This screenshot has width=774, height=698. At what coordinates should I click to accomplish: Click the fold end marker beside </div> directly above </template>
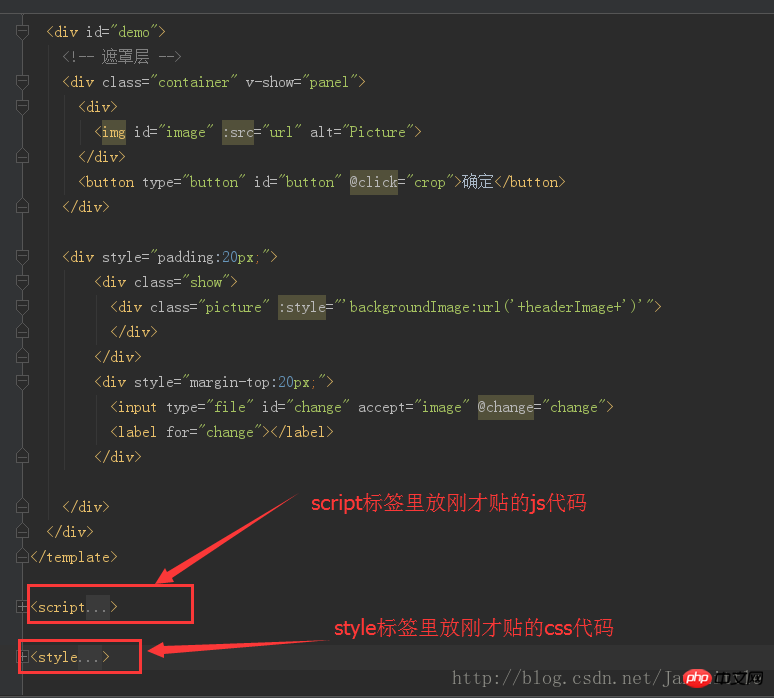point(22,532)
